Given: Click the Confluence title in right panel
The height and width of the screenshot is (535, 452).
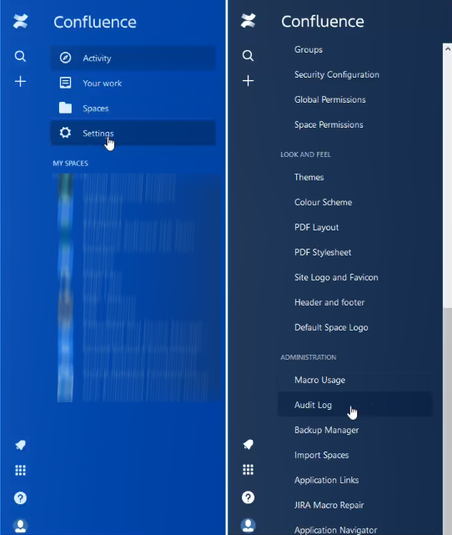Looking at the screenshot, I should pos(322,21).
